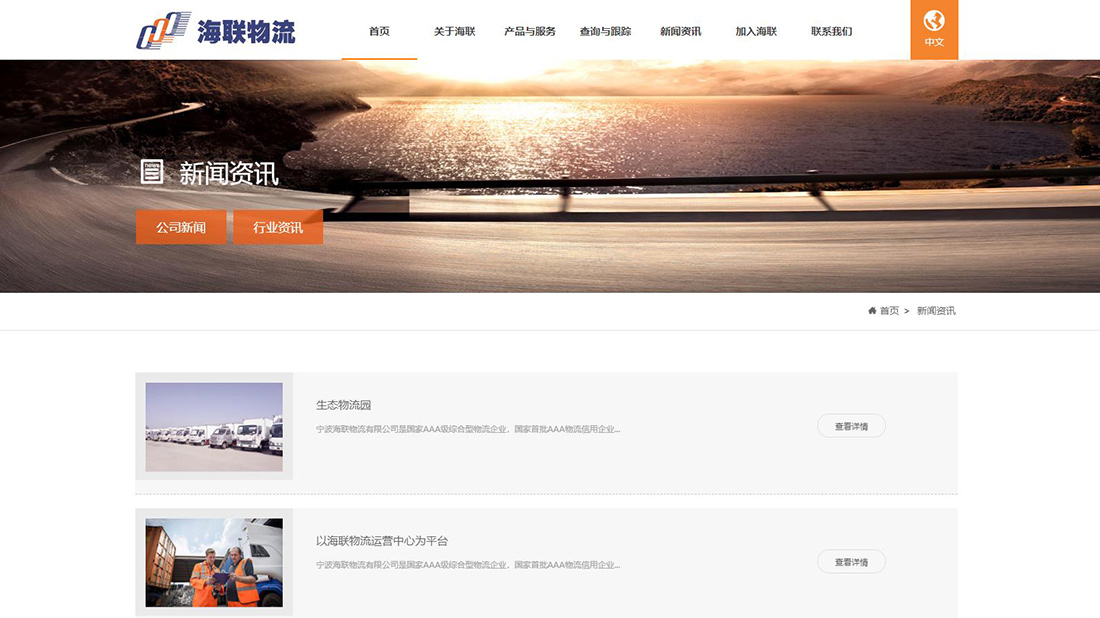Go to 查询与跟踪 in the top navigation
Screen dimensions: 1100x618
coord(605,31)
